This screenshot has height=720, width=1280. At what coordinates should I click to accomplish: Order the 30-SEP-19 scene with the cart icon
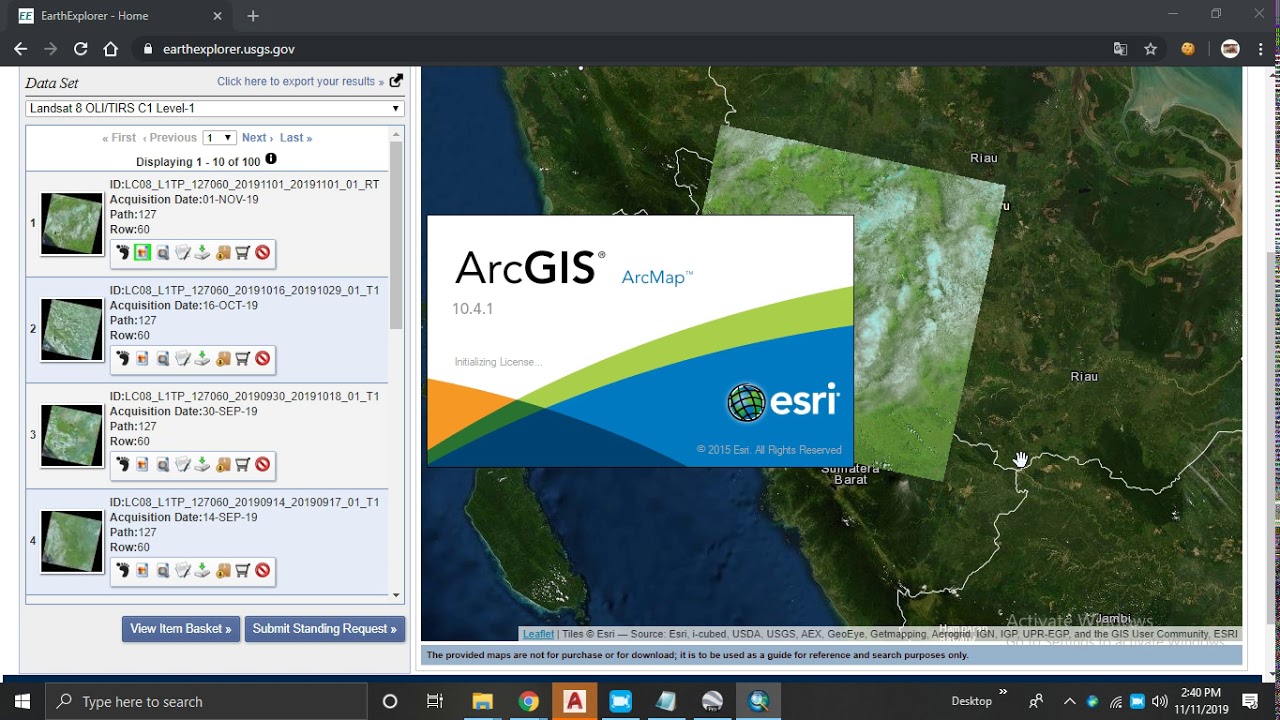click(x=242, y=465)
